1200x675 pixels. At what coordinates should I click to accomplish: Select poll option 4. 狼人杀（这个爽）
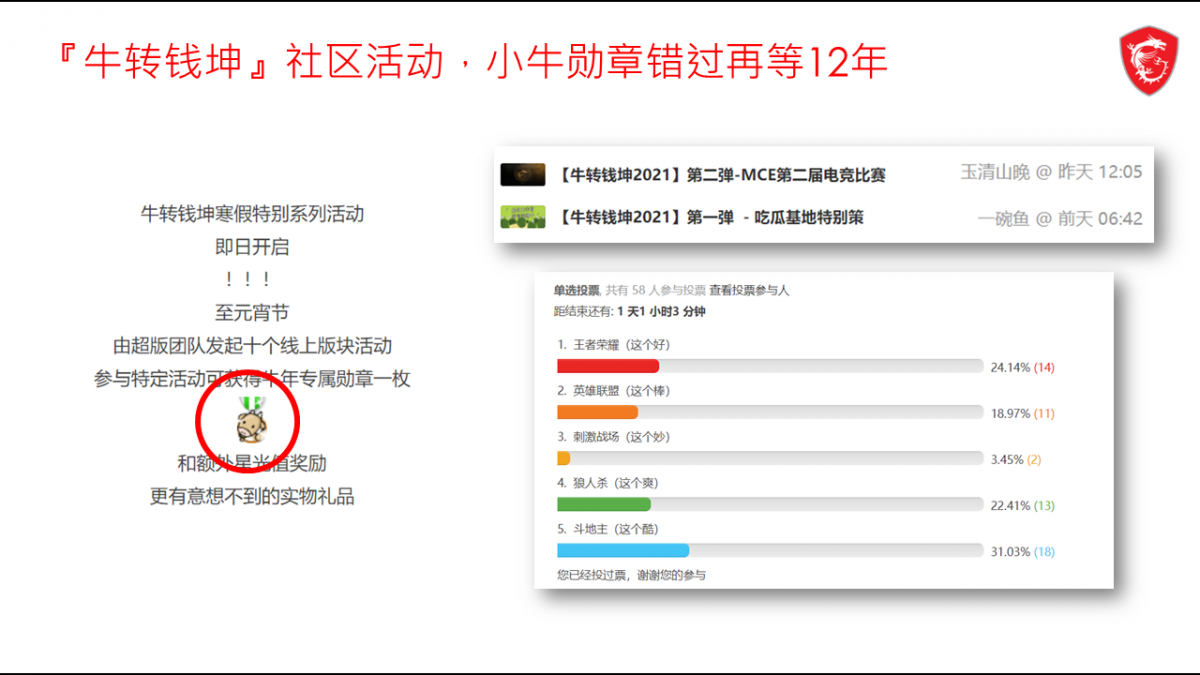(608, 483)
